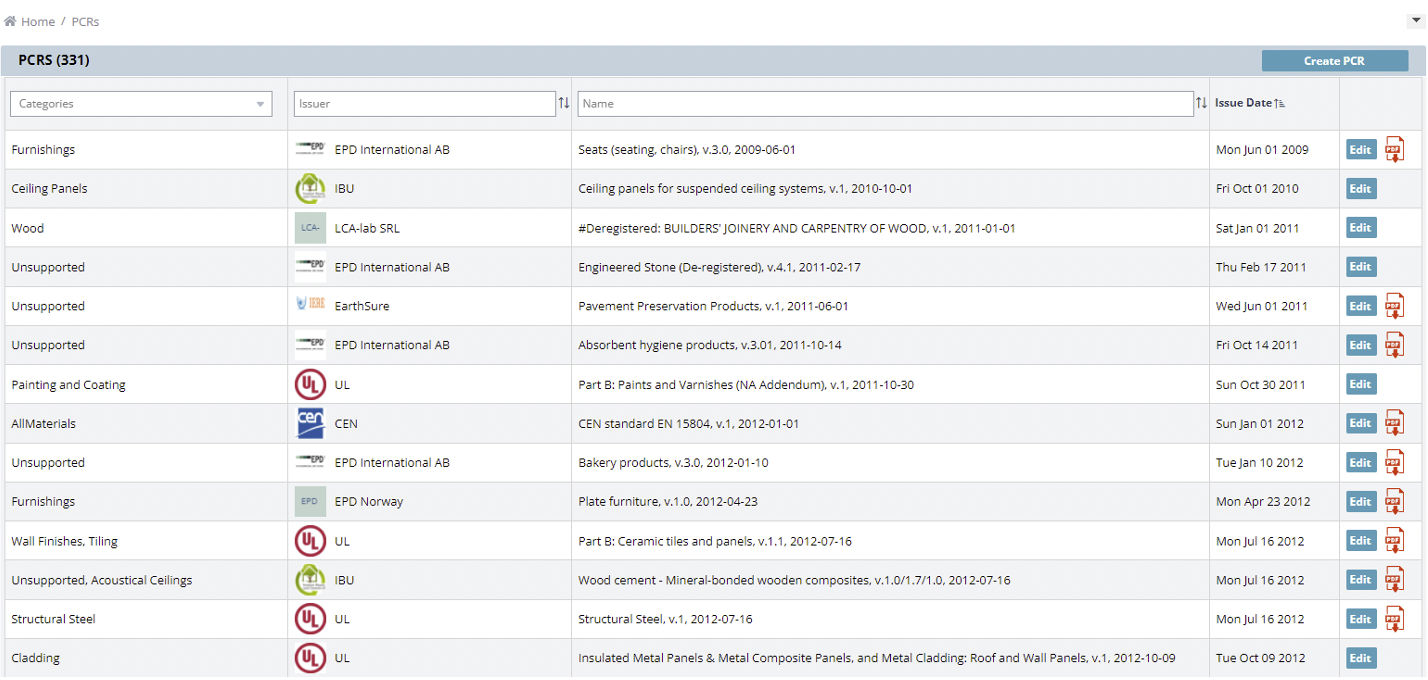Click the Home icon in breadcrumb

click(11, 21)
